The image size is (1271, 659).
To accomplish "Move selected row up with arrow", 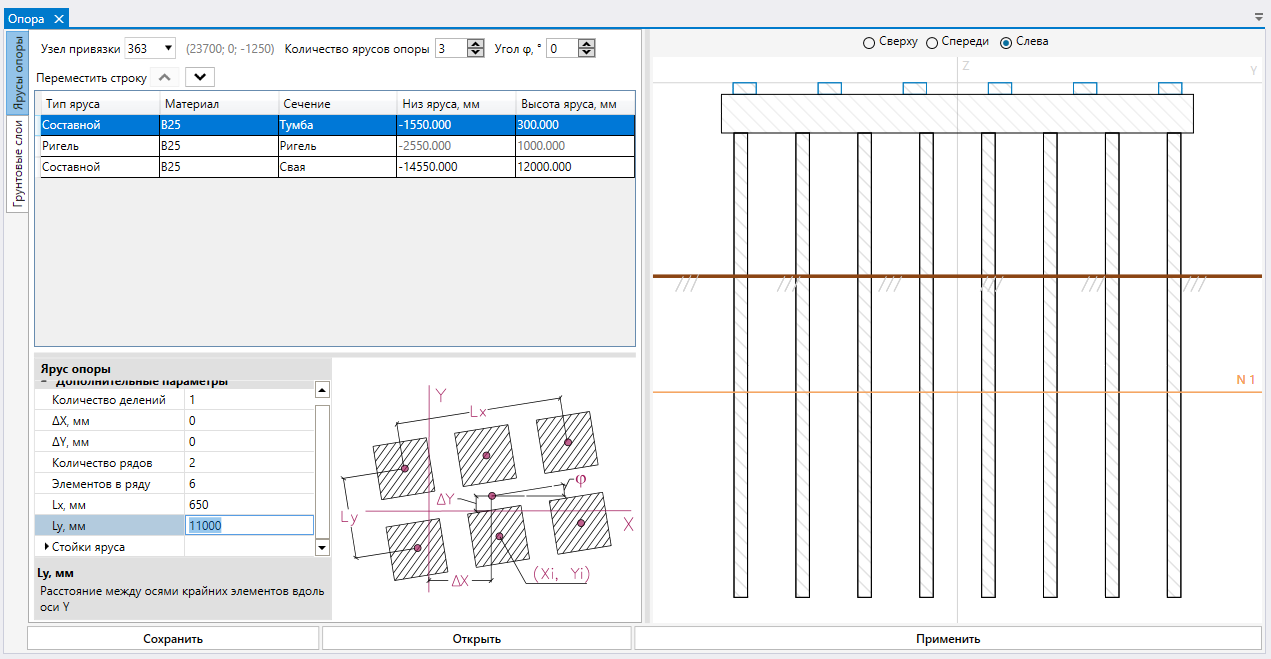I will click(x=167, y=77).
